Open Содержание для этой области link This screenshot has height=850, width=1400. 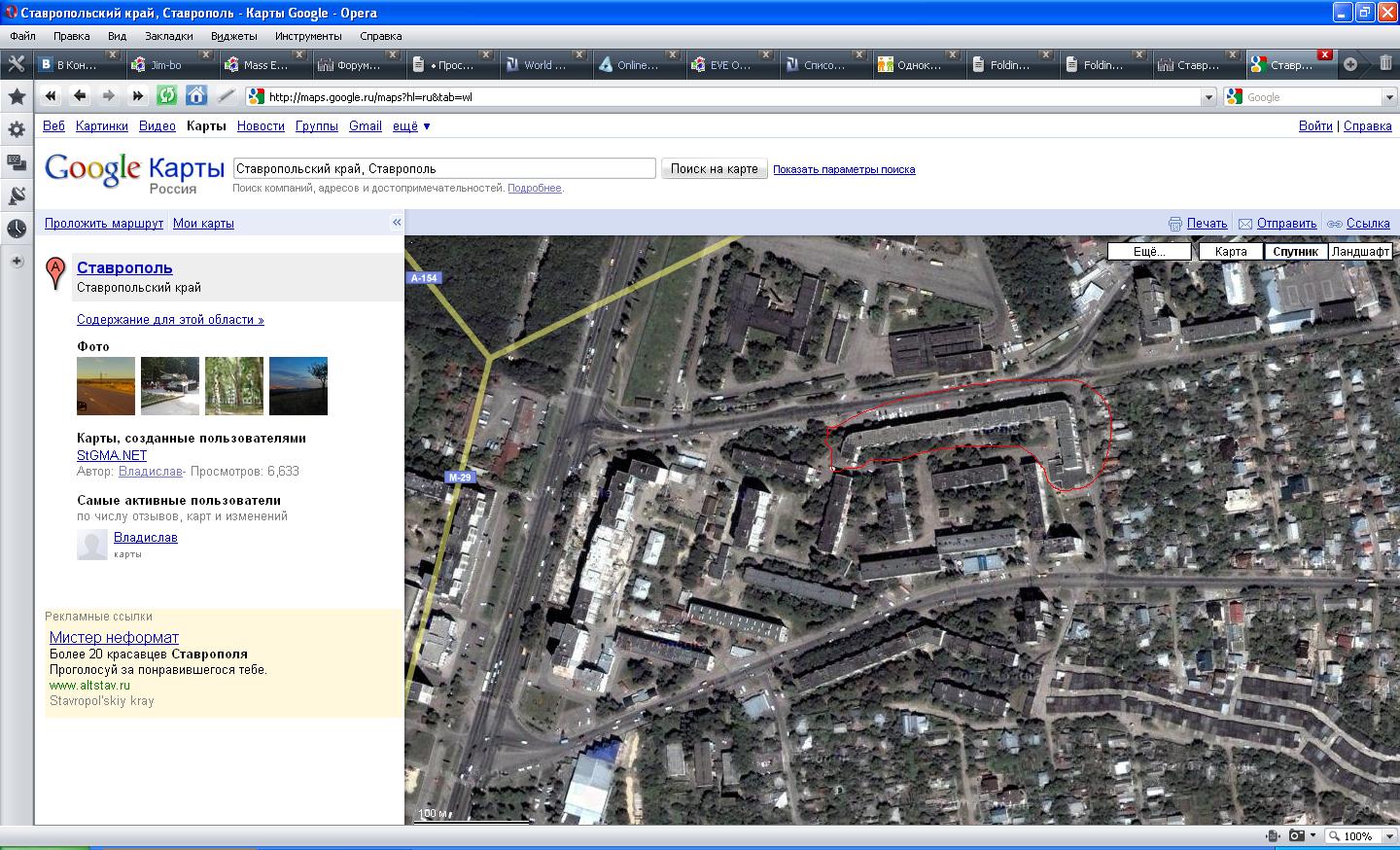click(170, 319)
